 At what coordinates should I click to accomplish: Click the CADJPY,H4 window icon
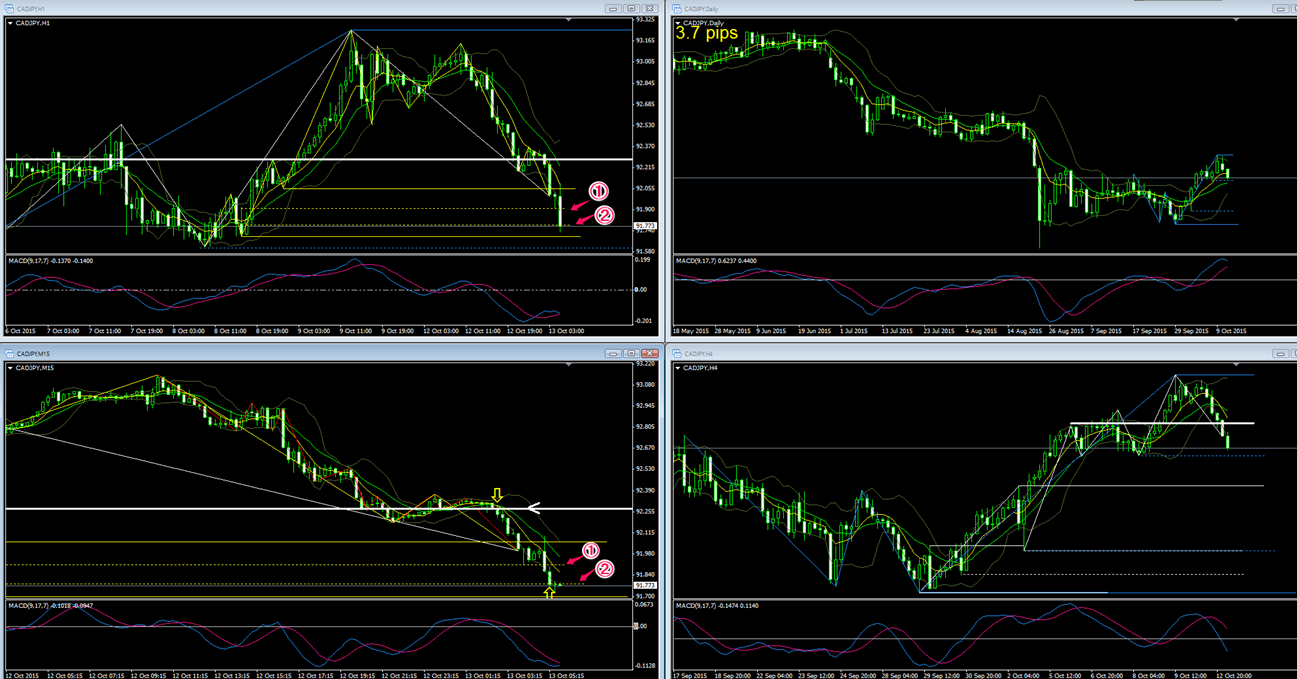(677, 354)
